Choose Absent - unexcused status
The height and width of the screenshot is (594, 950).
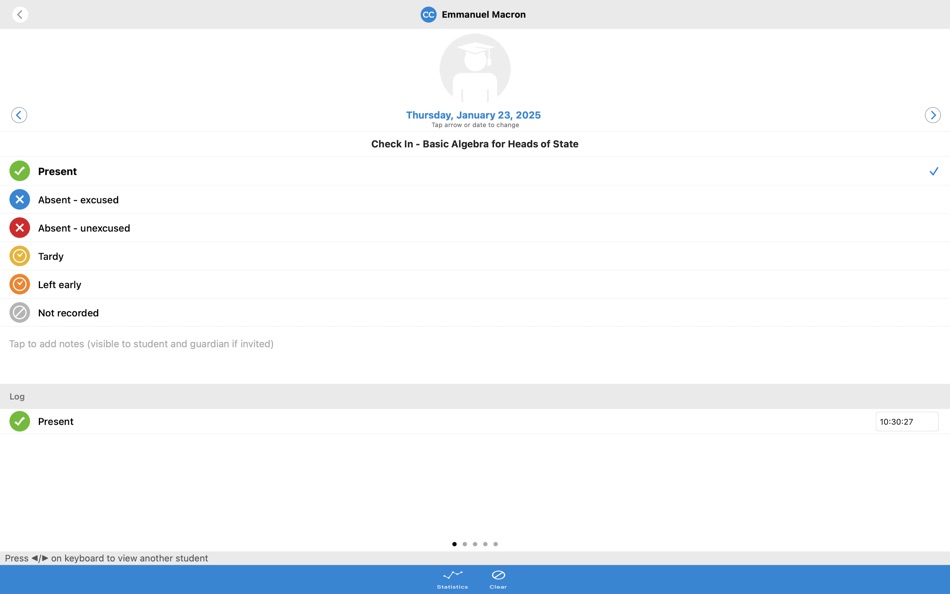tap(475, 228)
